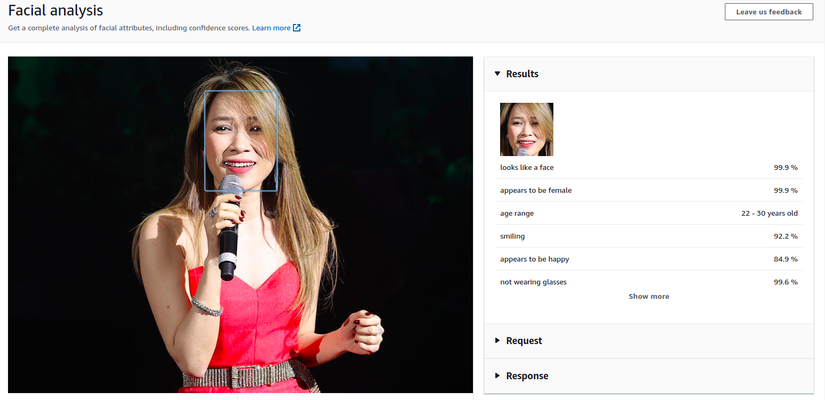
Task: Click the external link icon beside Learn more
Action: (297, 28)
